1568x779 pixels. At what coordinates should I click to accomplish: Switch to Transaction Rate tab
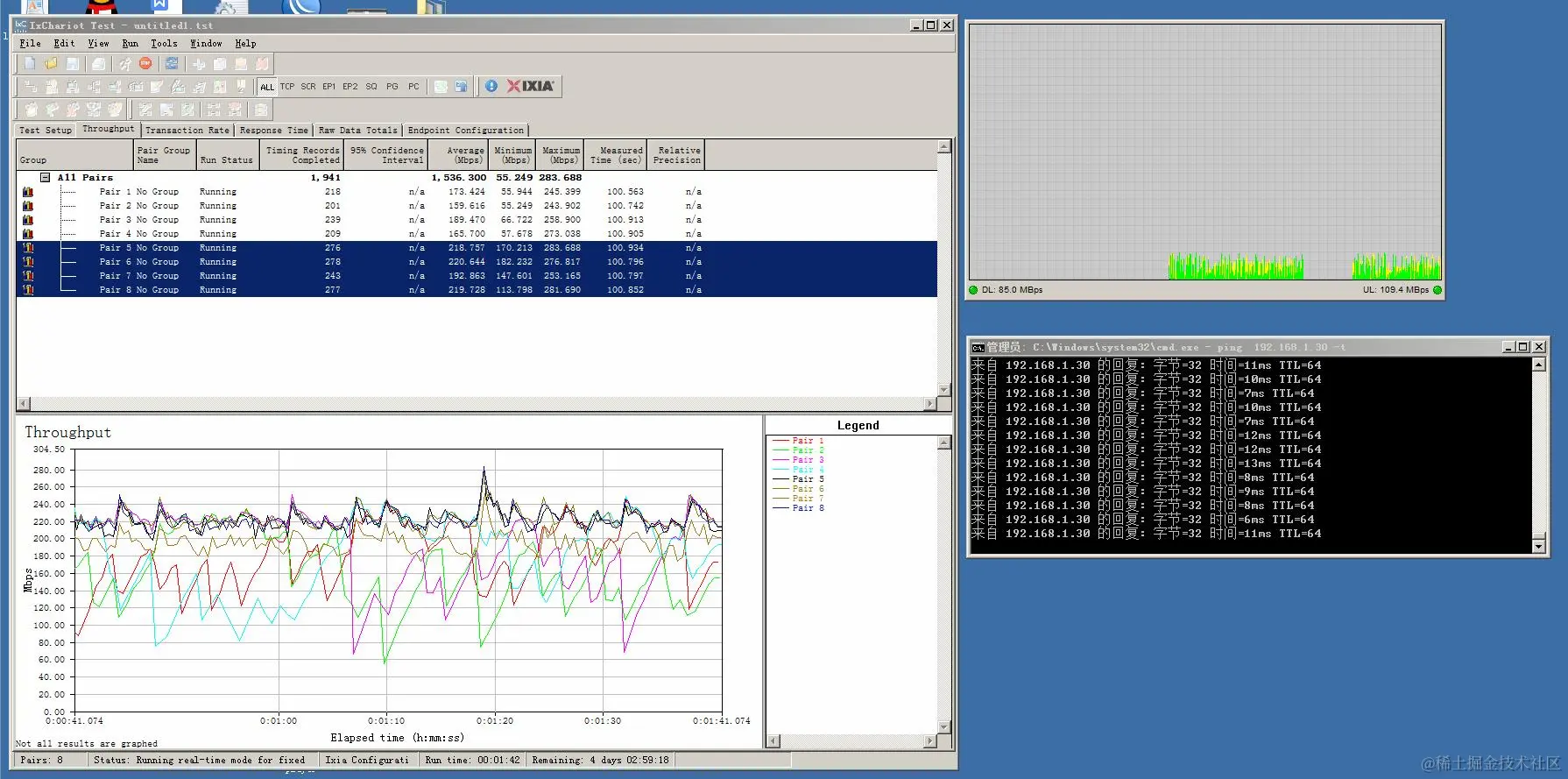[x=187, y=131]
